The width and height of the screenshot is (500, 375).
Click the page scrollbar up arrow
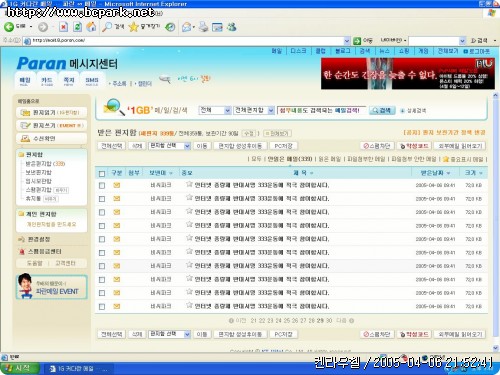click(x=495, y=96)
